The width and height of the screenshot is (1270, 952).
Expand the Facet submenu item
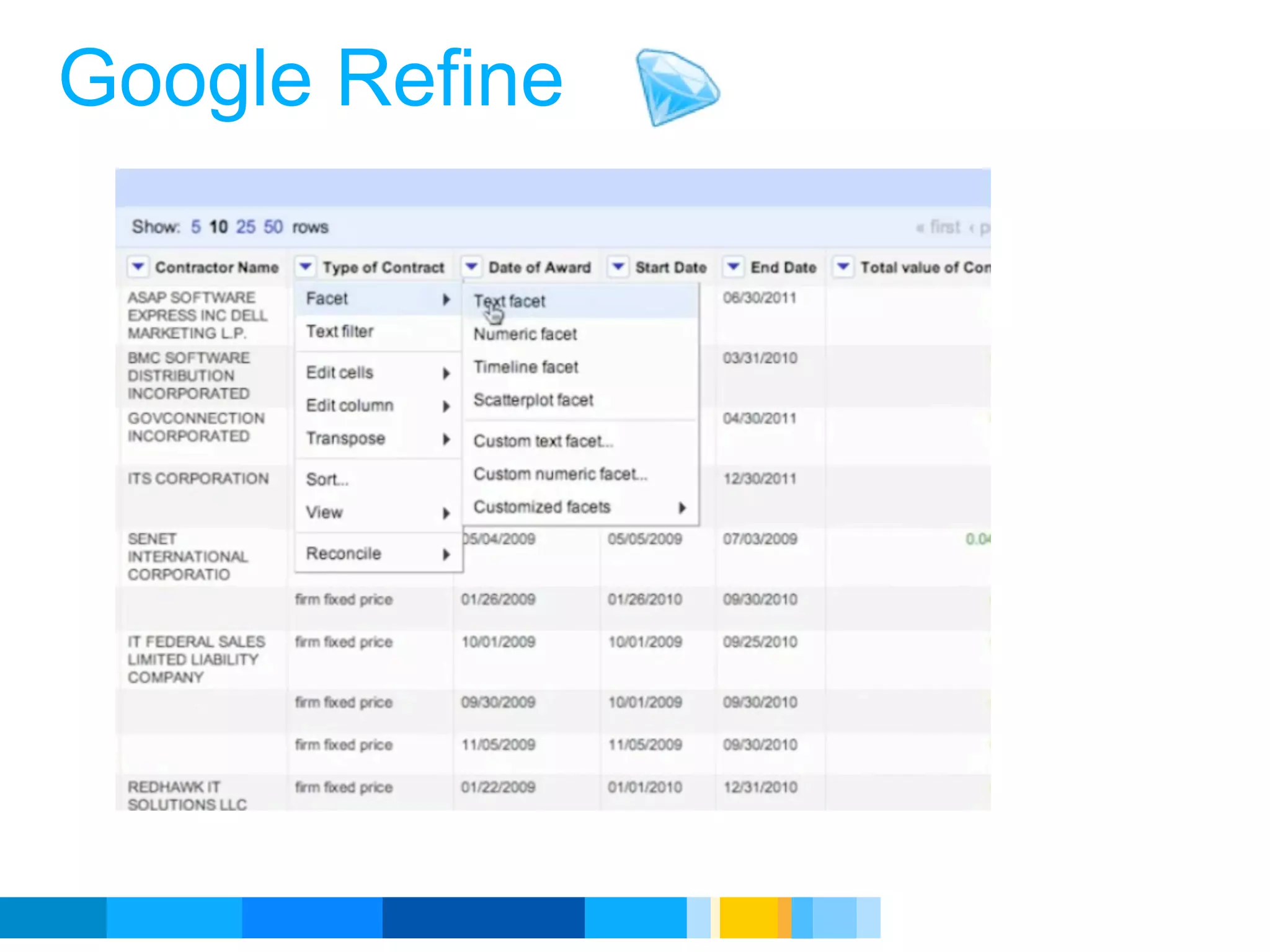pyautogui.click(x=378, y=299)
